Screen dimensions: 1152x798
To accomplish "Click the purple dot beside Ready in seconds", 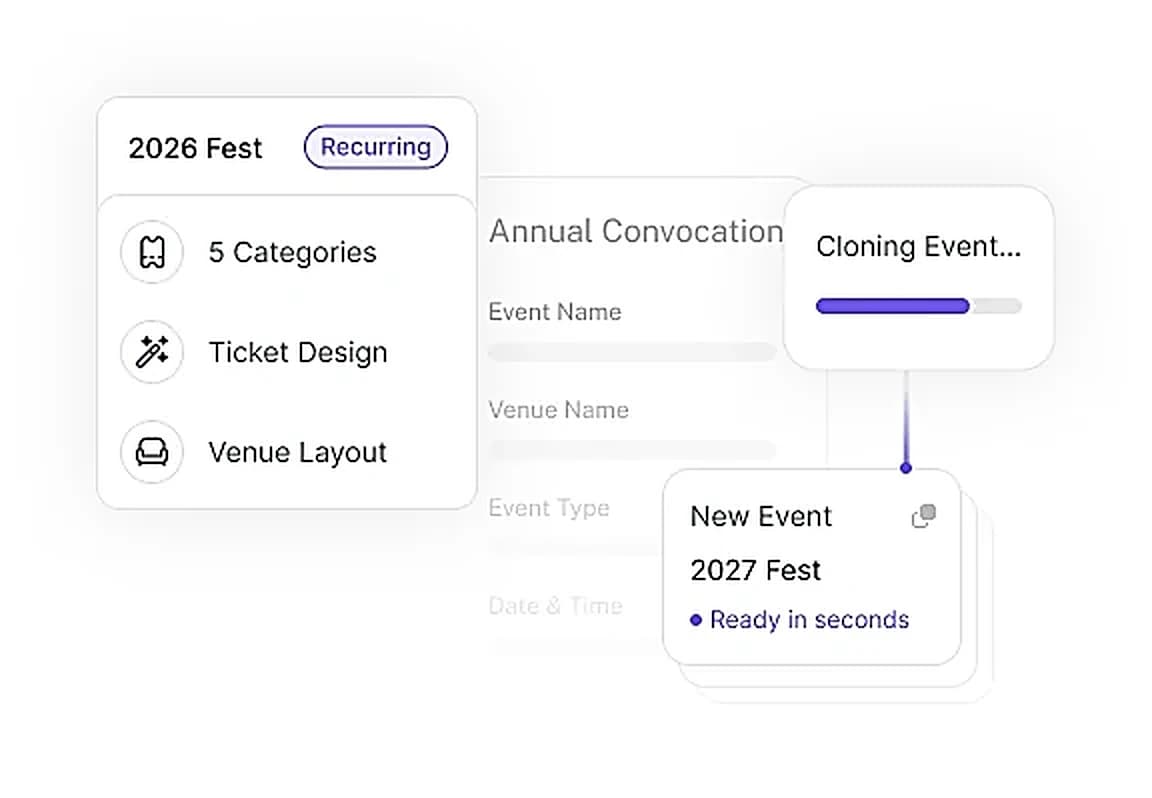I will 696,620.
